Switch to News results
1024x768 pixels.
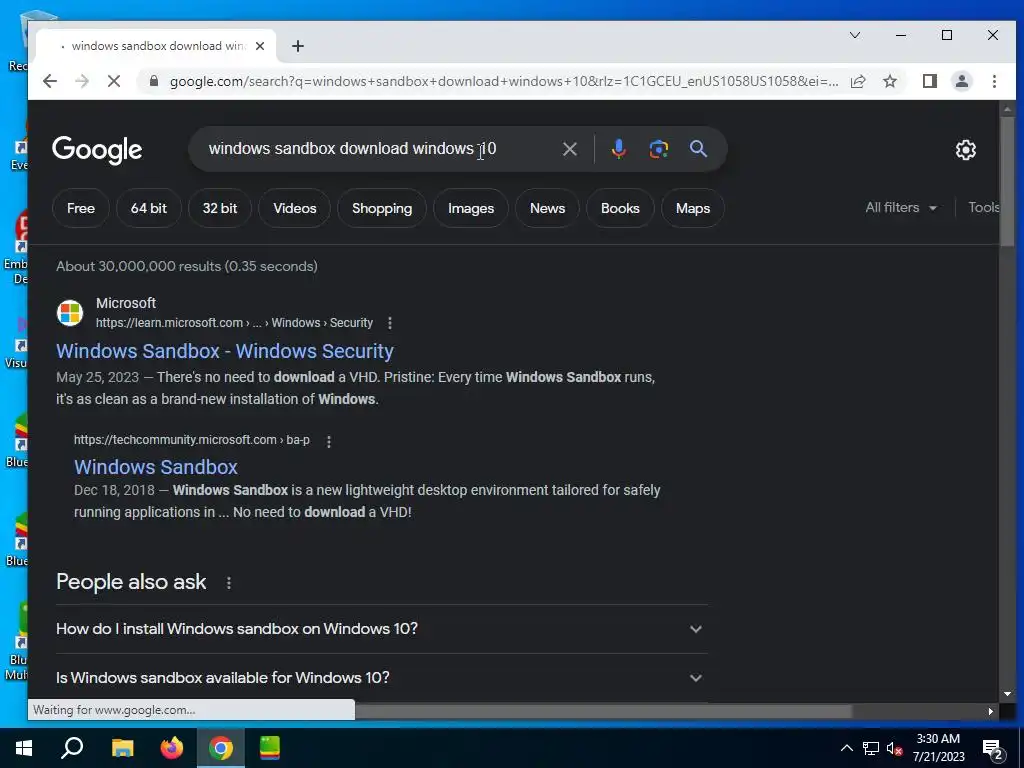point(547,208)
